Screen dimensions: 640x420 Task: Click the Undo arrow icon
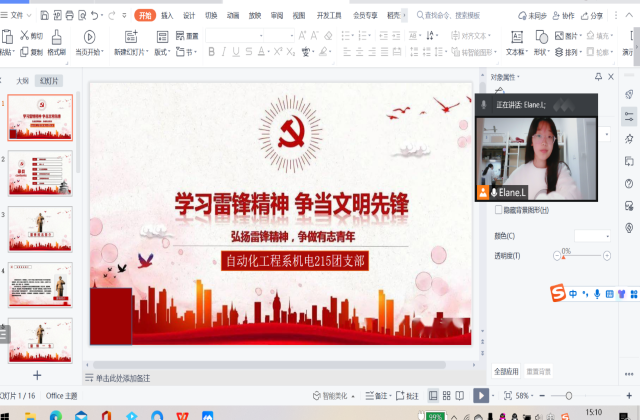pos(95,15)
